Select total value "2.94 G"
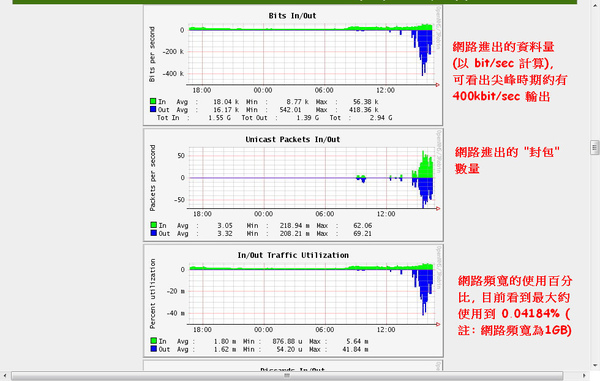This screenshot has height=381, width=600. click(381, 118)
